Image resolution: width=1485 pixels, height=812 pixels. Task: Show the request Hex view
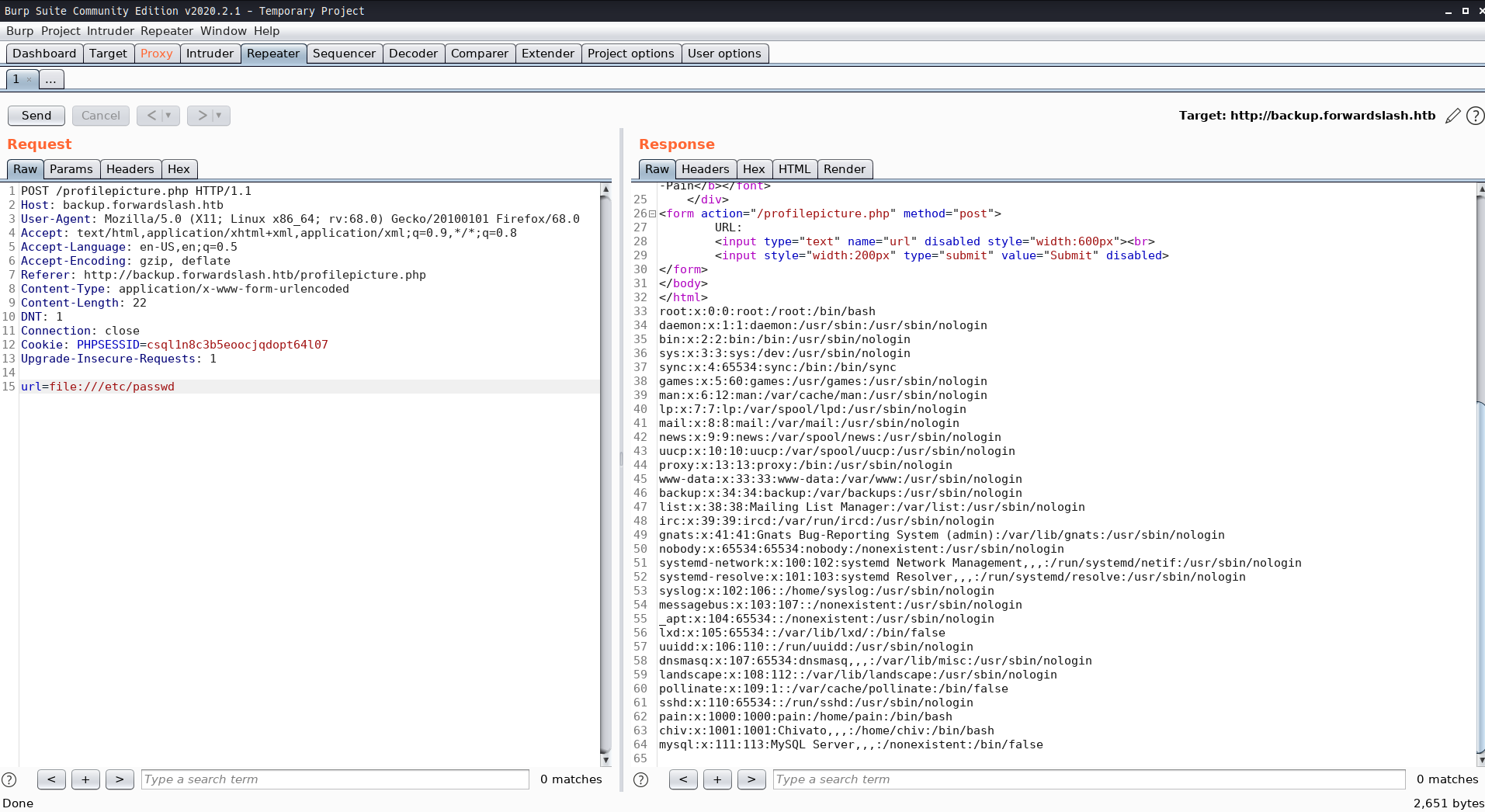pyautogui.click(x=179, y=169)
